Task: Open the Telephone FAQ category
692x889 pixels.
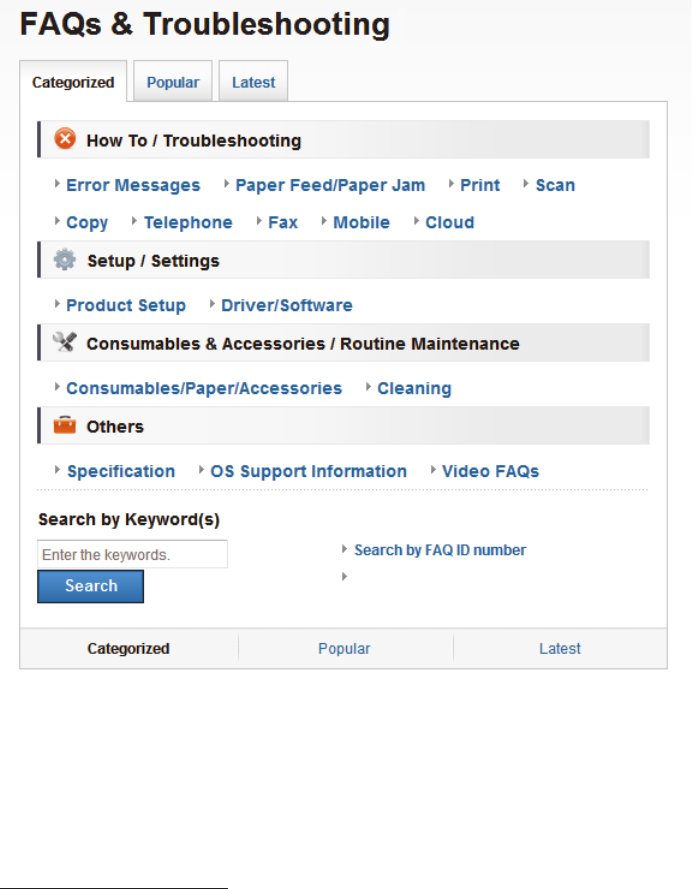Action: 188,222
